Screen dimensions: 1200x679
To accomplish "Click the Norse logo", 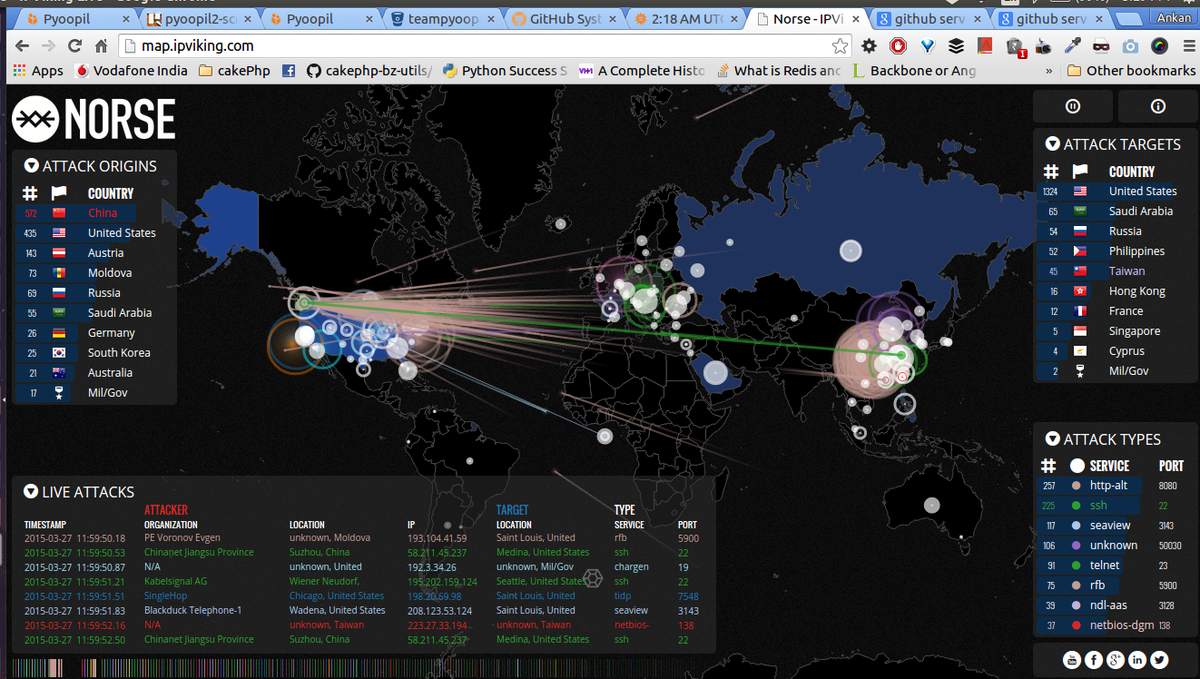I will pyautogui.click(x=93, y=119).
